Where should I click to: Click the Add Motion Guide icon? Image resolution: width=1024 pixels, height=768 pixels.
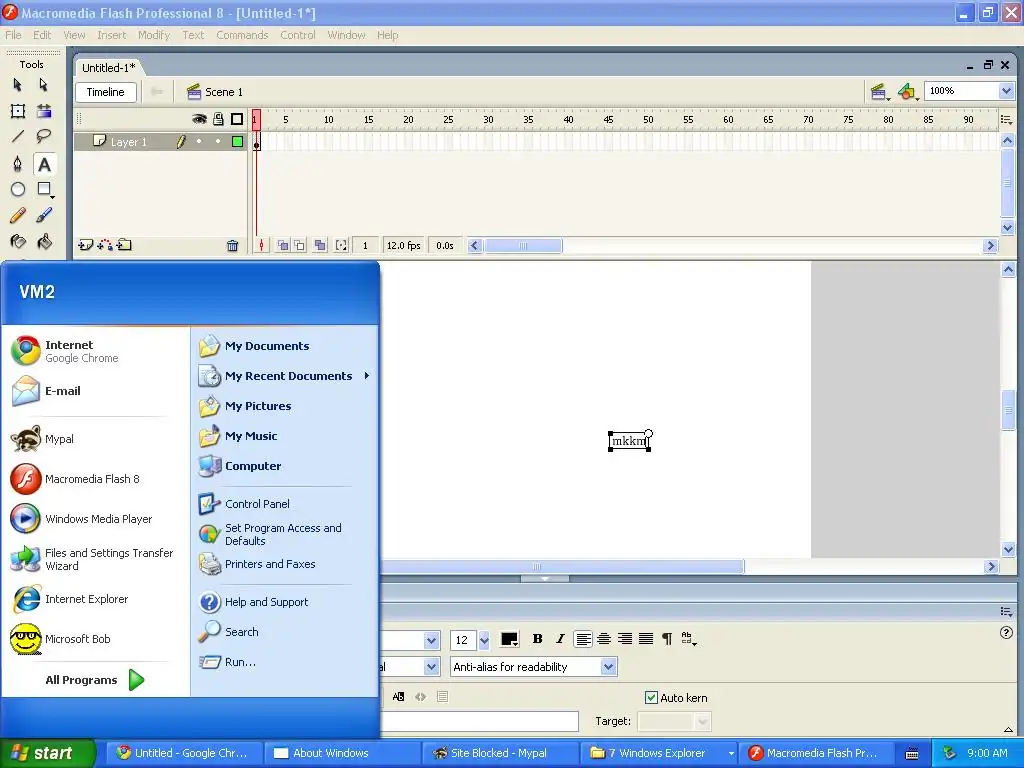point(104,246)
